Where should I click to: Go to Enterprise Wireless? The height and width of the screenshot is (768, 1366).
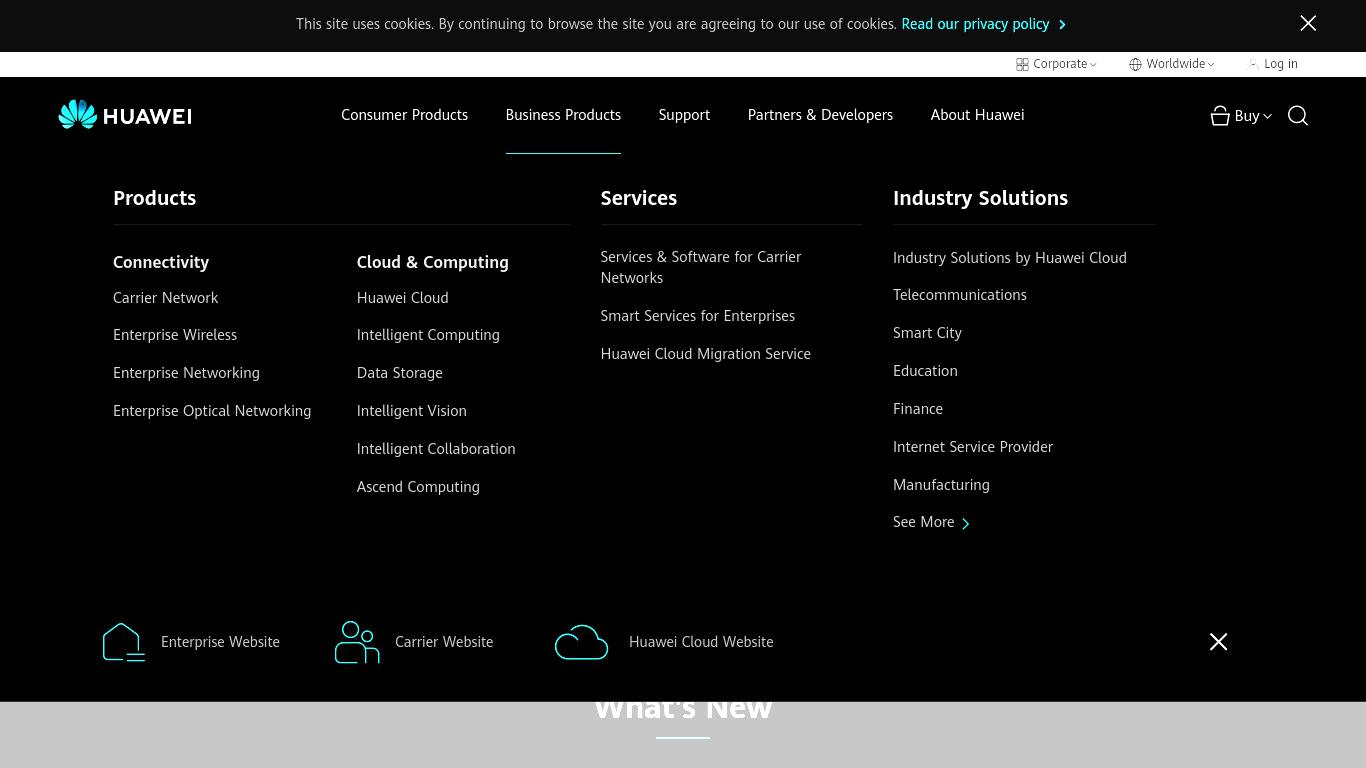[175, 335]
